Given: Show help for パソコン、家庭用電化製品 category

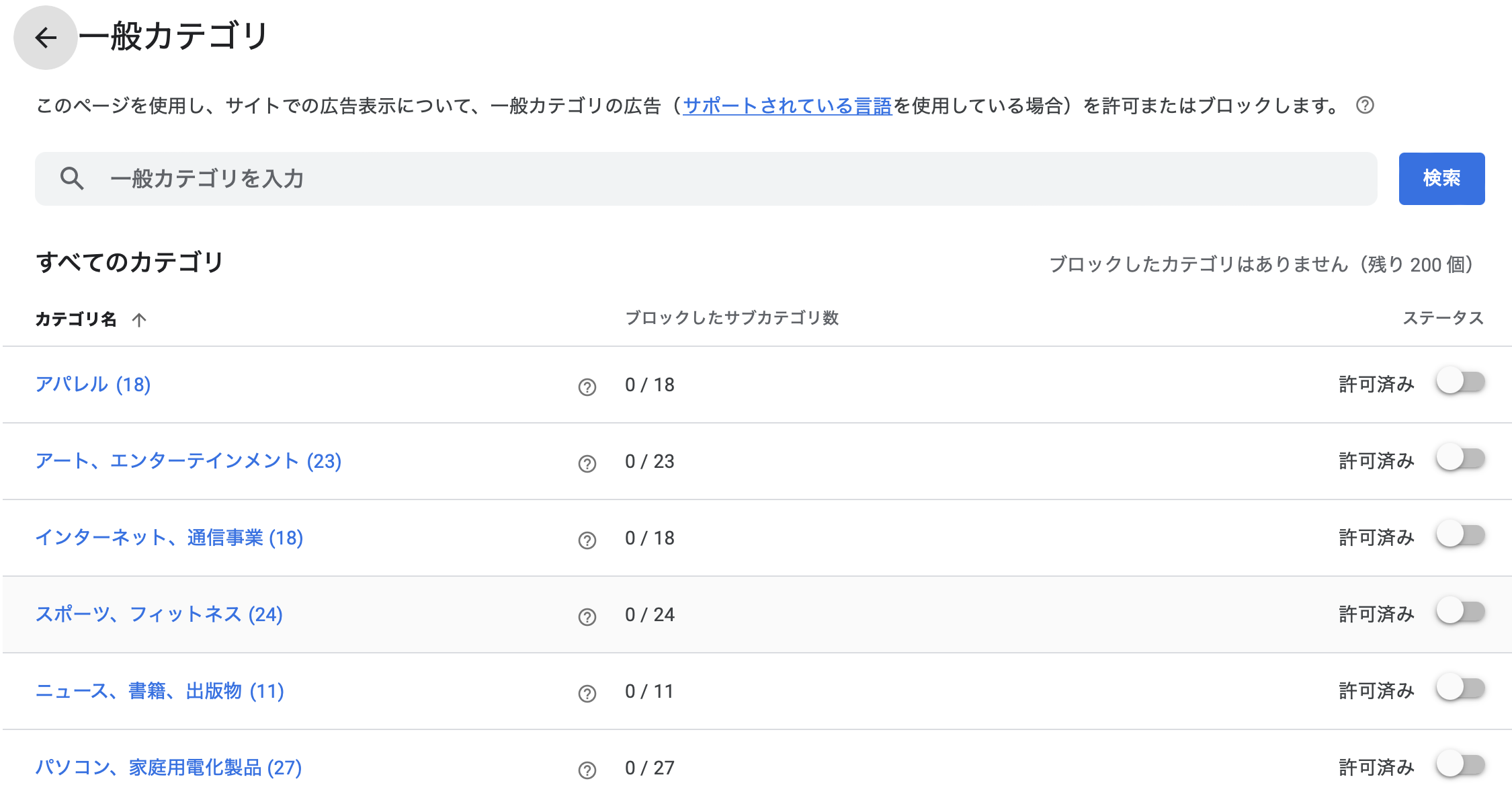Looking at the screenshot, I should coord(587,770).
